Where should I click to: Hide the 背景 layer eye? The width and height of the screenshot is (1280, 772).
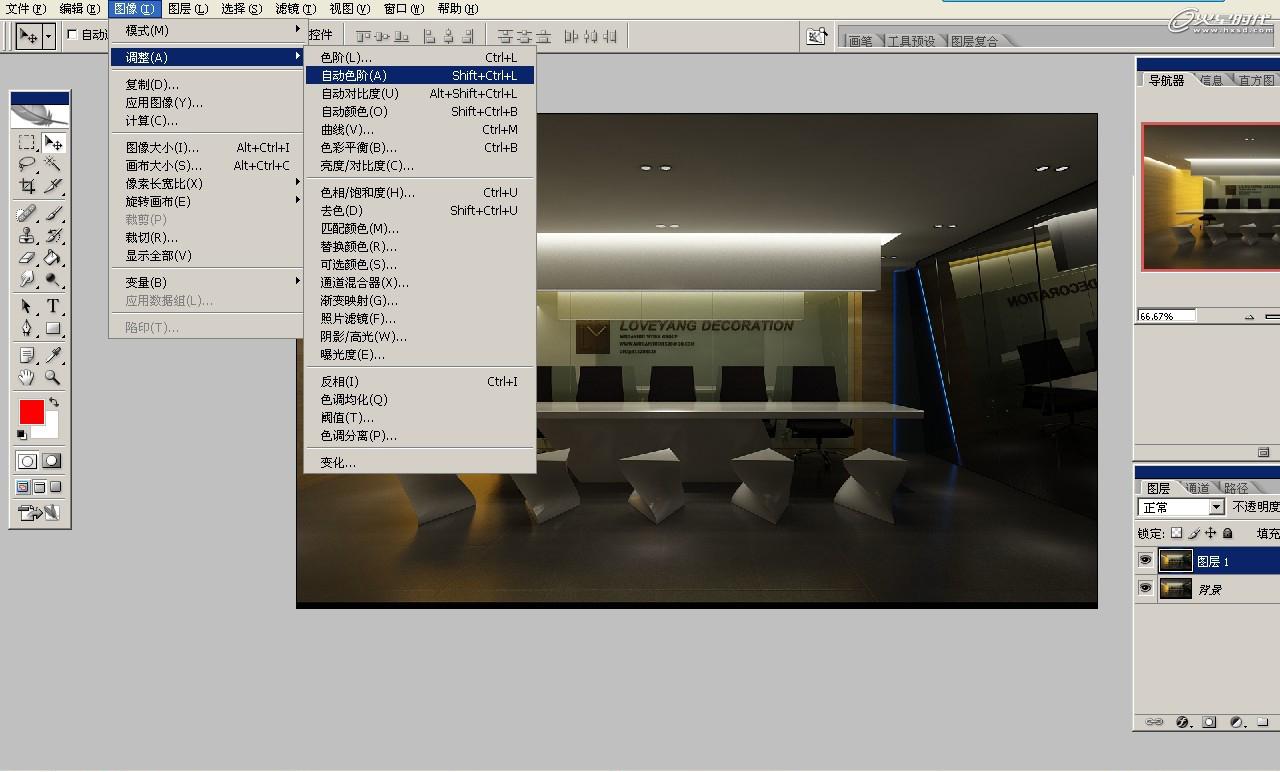coord(1145,589)
